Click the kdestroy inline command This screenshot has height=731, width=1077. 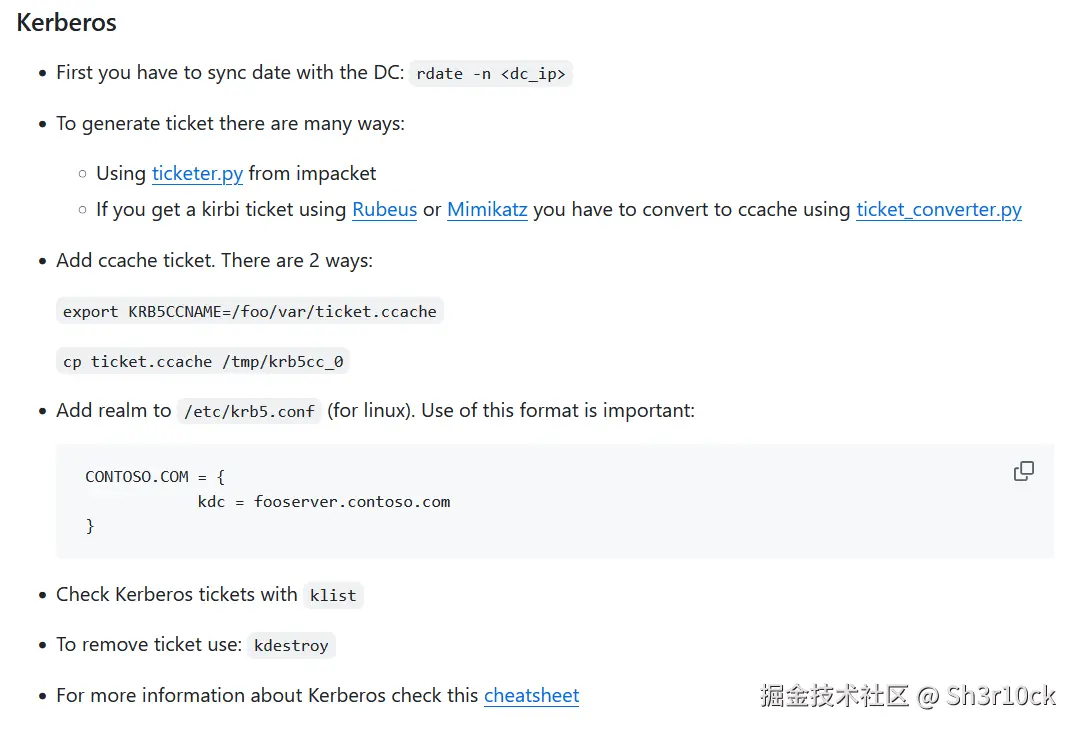(291, 645)
